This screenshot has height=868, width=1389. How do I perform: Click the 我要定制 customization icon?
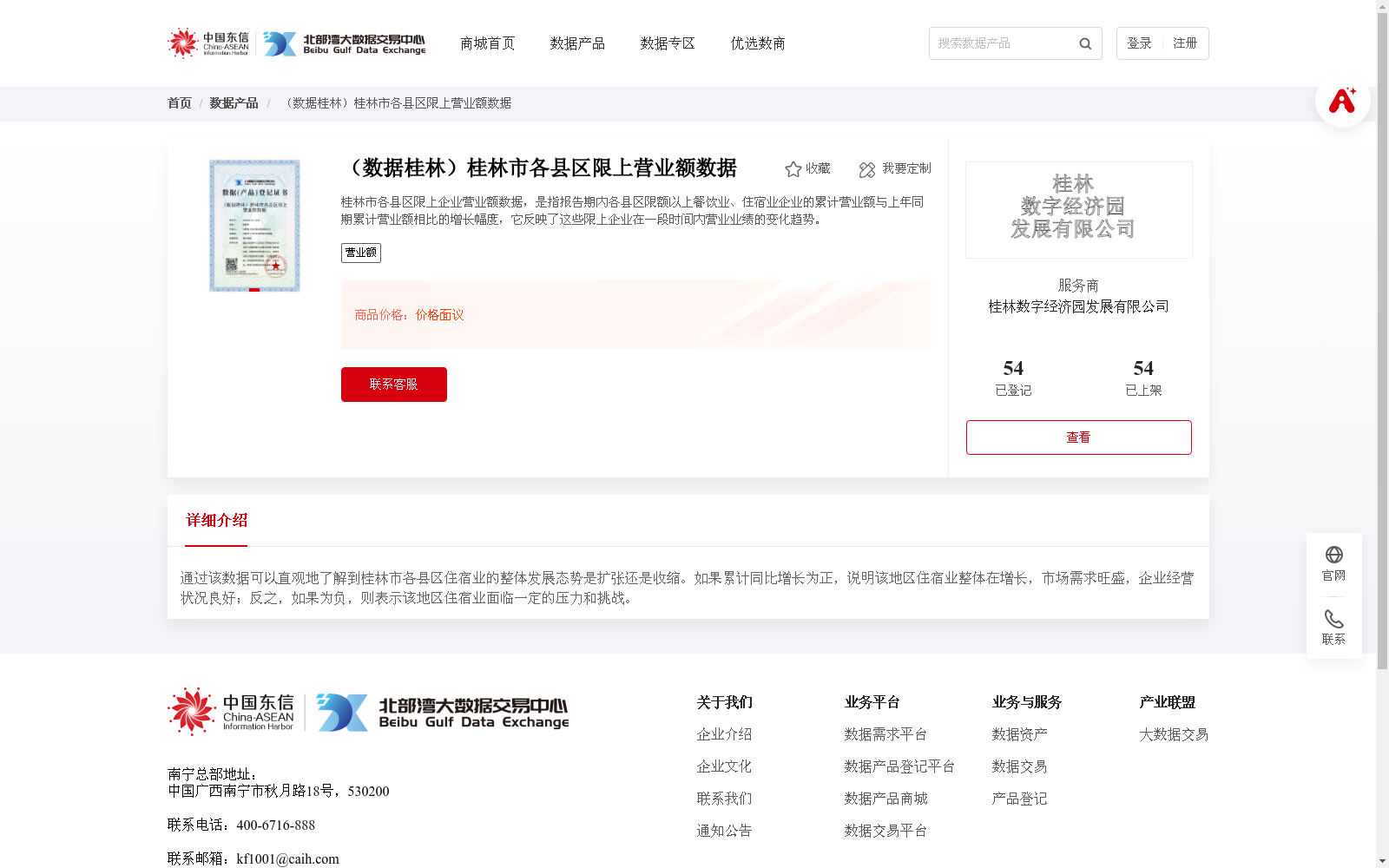[866, 169]
